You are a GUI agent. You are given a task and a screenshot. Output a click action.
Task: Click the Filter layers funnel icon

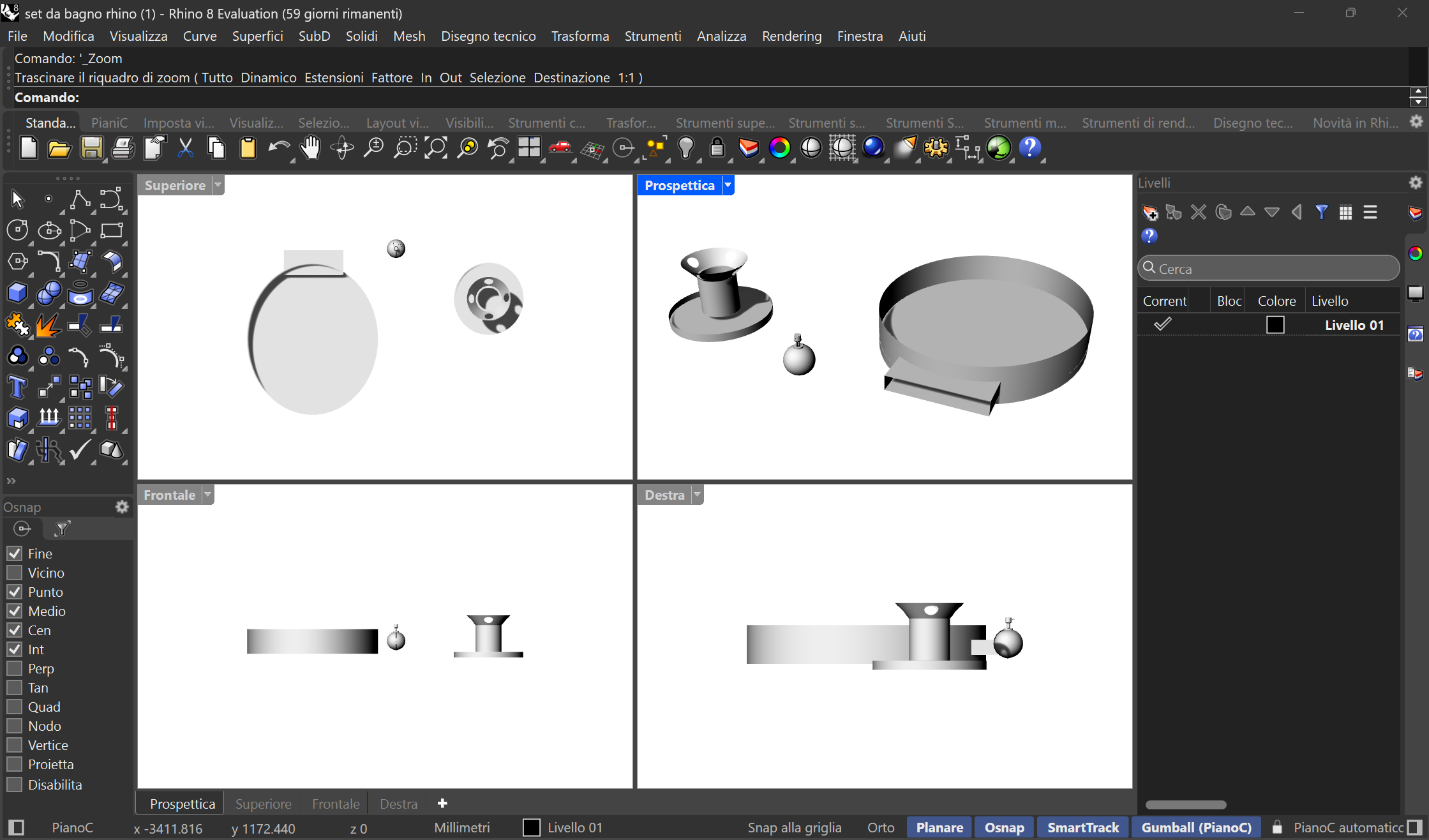tap(1321, 213)
